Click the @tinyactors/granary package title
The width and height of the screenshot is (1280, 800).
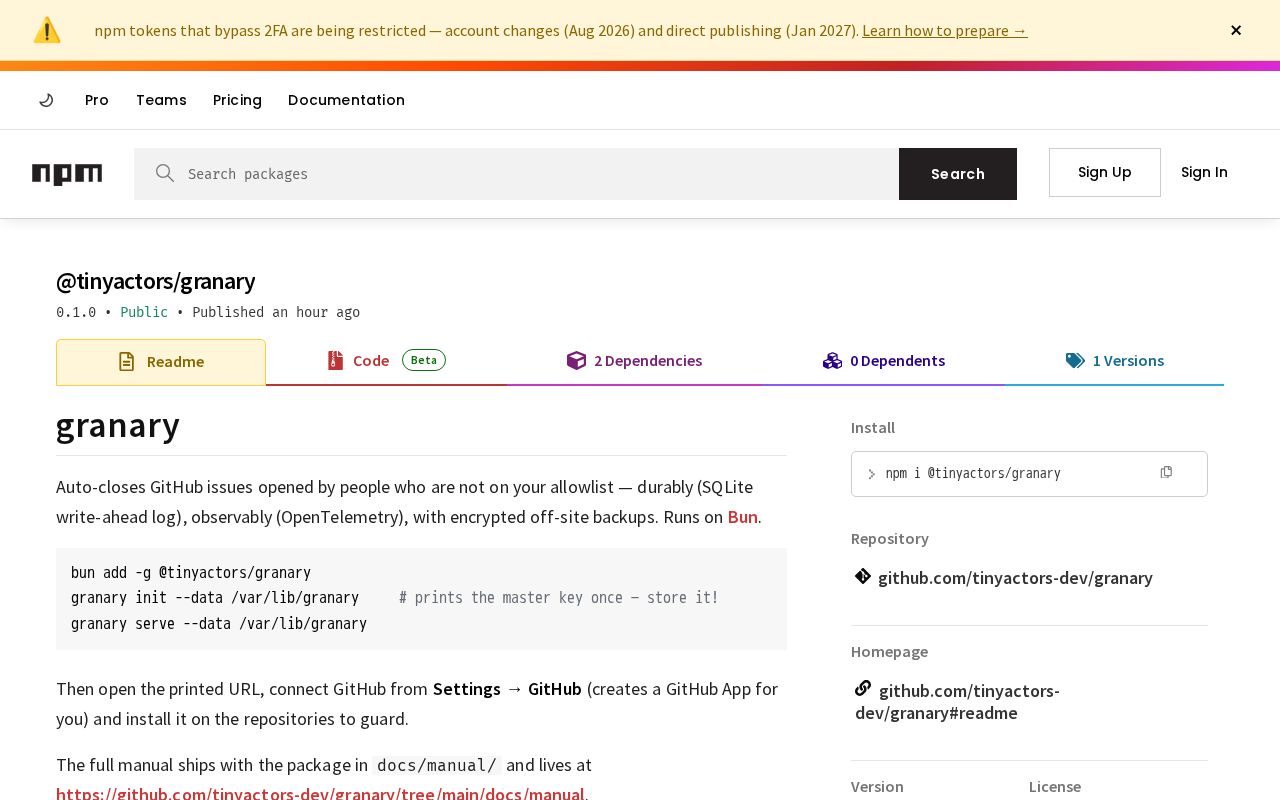(156, 281)
